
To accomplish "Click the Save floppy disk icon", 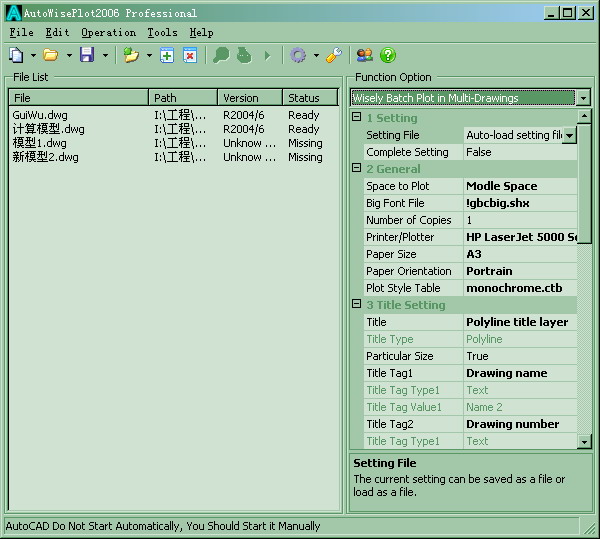I will coord(87,55).
